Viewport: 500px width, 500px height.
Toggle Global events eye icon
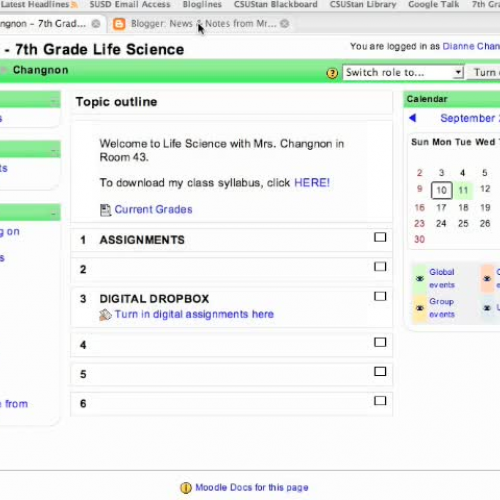[420, 279]
